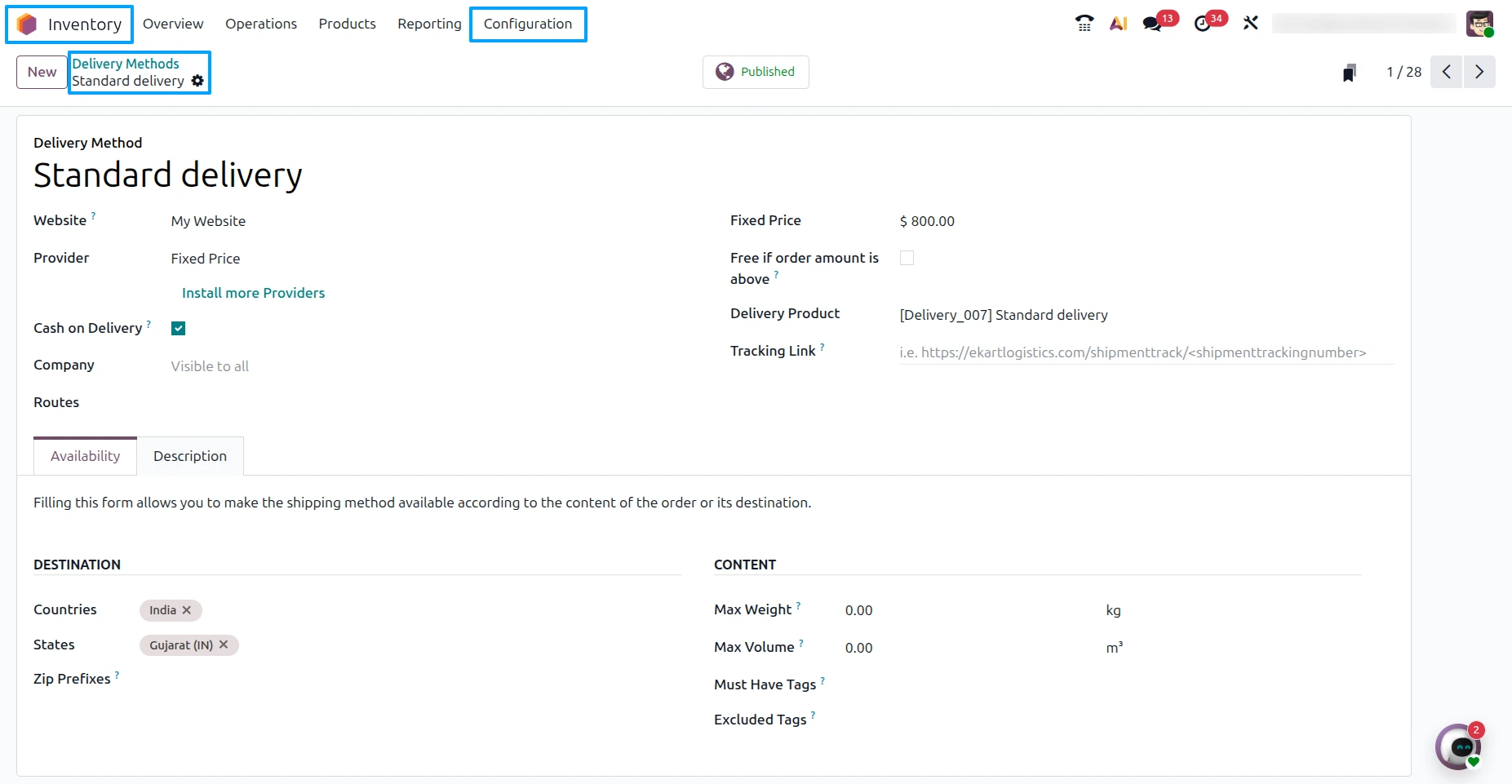Toggle the Cash on Delivery checkbox
The image size is (1512, 784).
[178, 328]
